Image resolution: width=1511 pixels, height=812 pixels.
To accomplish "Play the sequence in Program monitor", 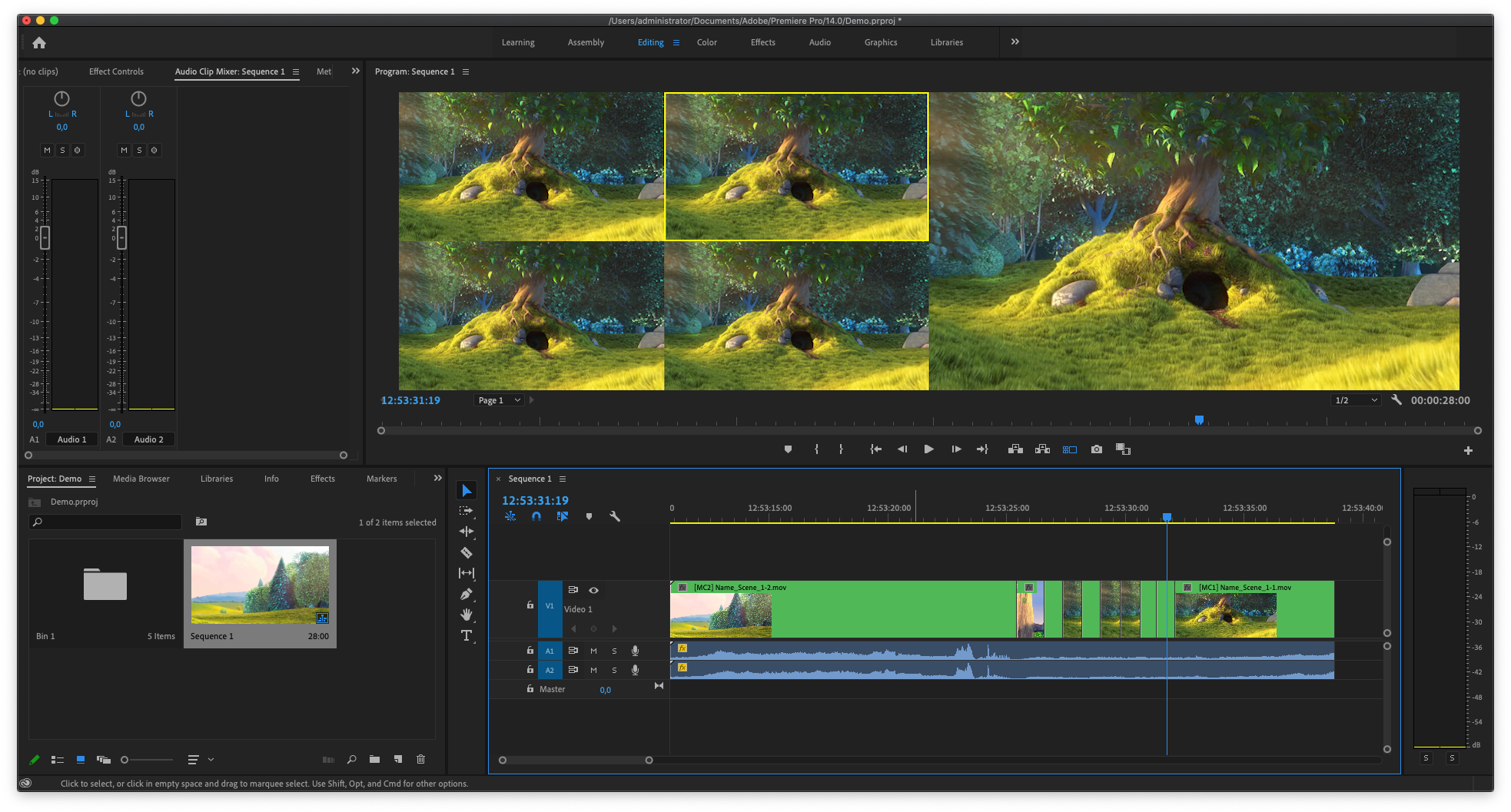I will pyautogui.click(x=928, y=449).
